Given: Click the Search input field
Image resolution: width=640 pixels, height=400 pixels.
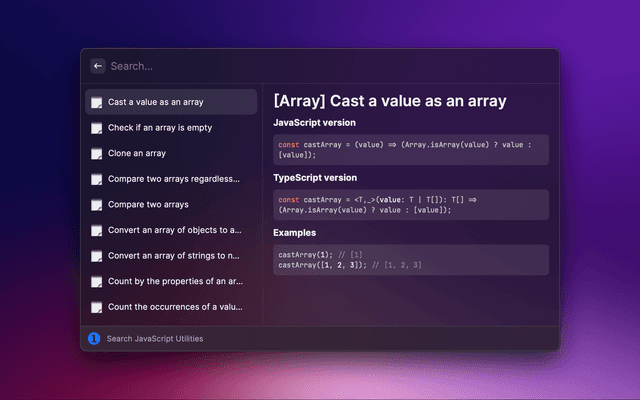Looking at the screenshot, I should pos(320,66).
